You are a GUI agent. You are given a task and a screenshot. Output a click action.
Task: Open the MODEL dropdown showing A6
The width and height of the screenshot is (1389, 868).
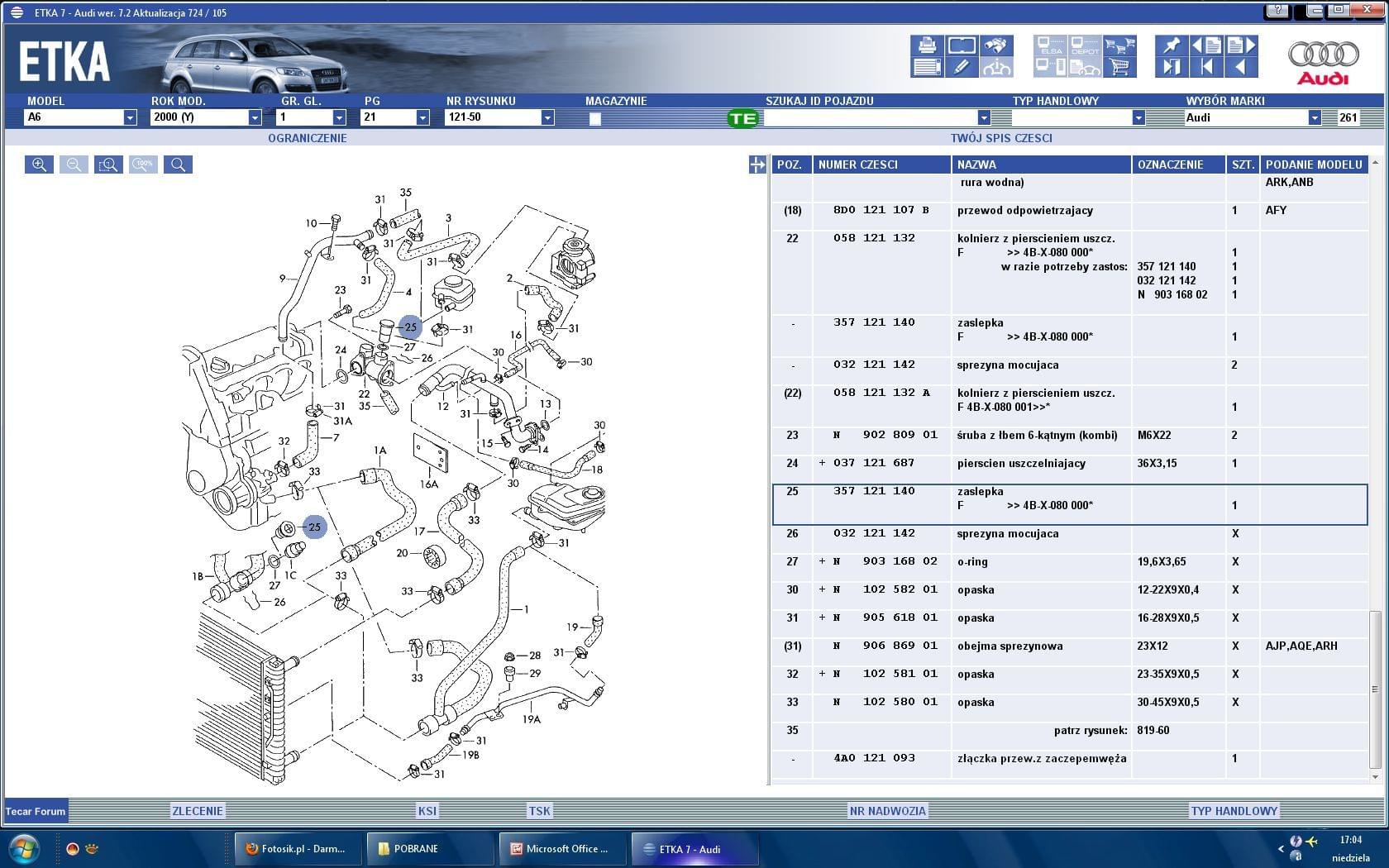130,117
